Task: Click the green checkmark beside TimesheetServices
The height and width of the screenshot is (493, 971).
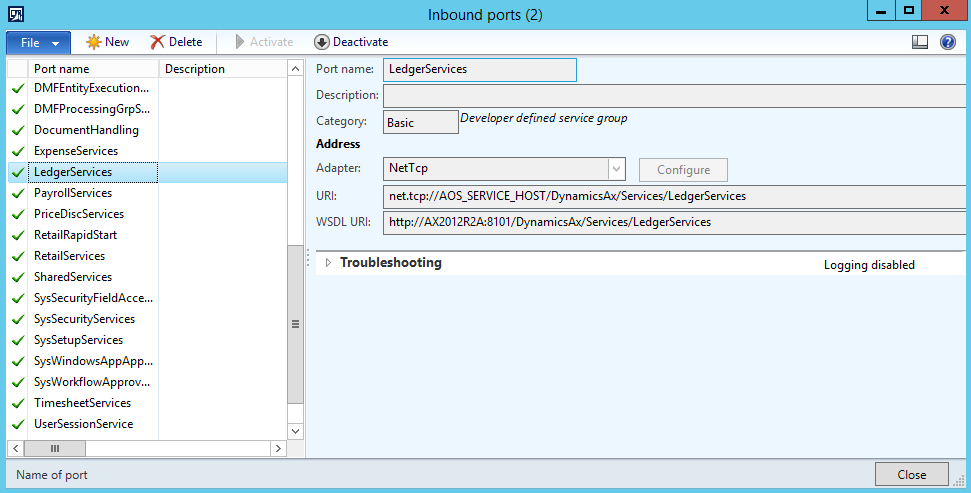Action: pyautogui.click(x=17, y=403)
